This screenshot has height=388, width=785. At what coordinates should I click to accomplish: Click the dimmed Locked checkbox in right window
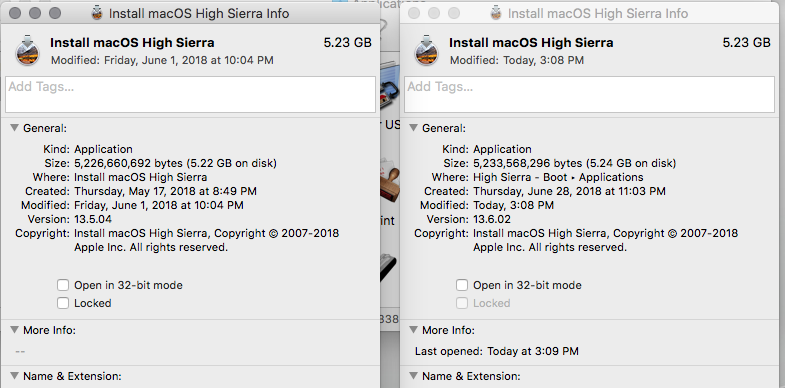tap(462, 303)
